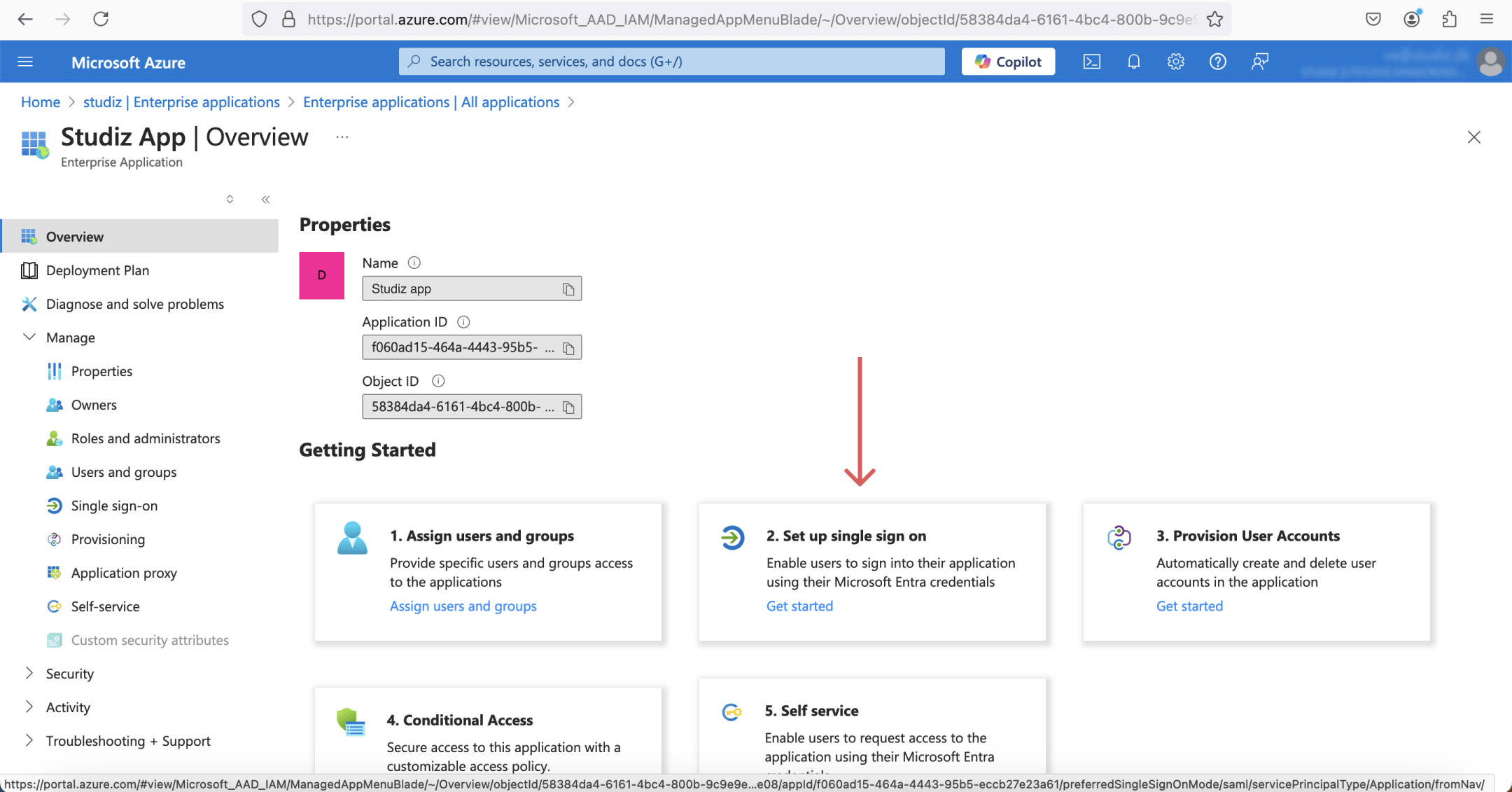Image resolution: width=1512 pixels, height=792 pixels.
Task: Go to Enterprise applications | All applications breadcrumb
Action: point(431,102)
